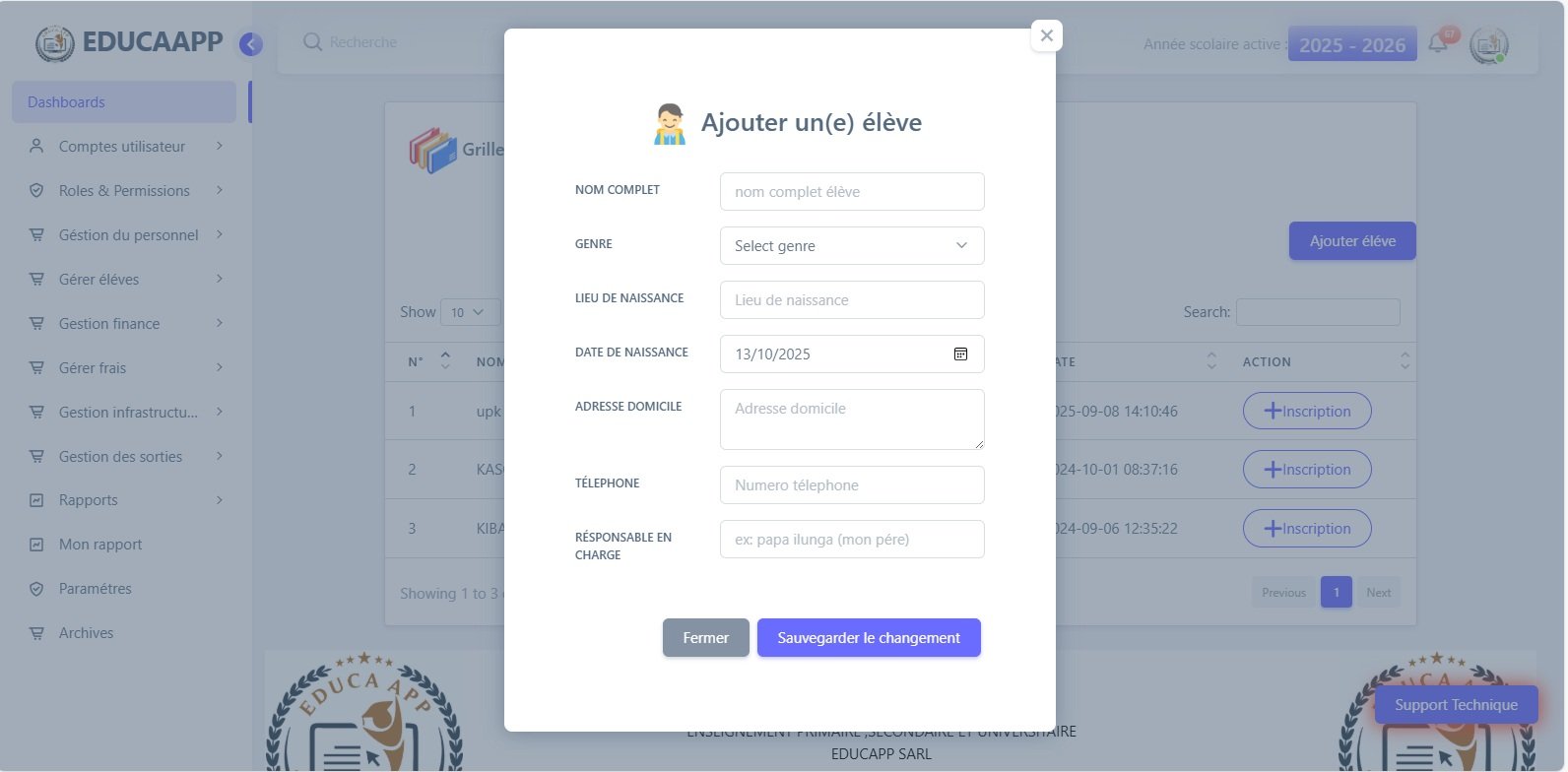Go to Mon rapport in sidebar
Image resolution: width=1568 pixels, height=772 pixels.
pyautogui.click(x=100, y=545)
